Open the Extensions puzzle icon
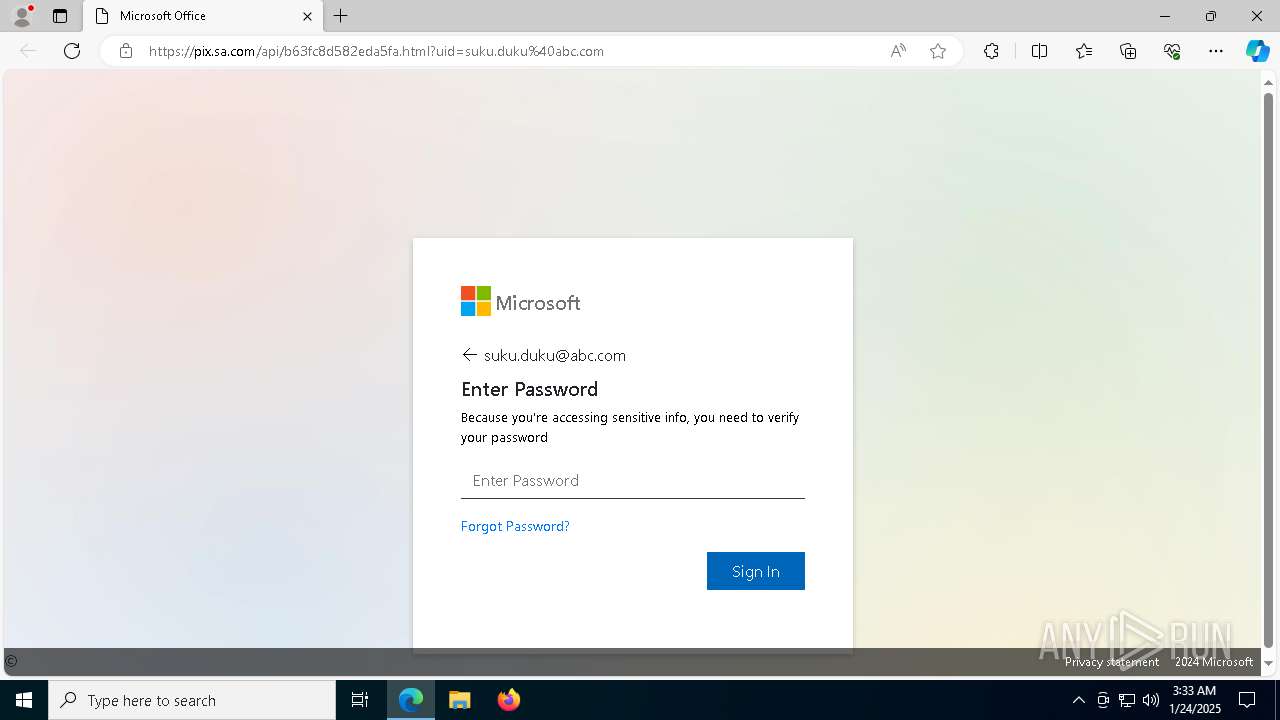The width and height of the screenshot is (1280, 720). click(991, 51)
